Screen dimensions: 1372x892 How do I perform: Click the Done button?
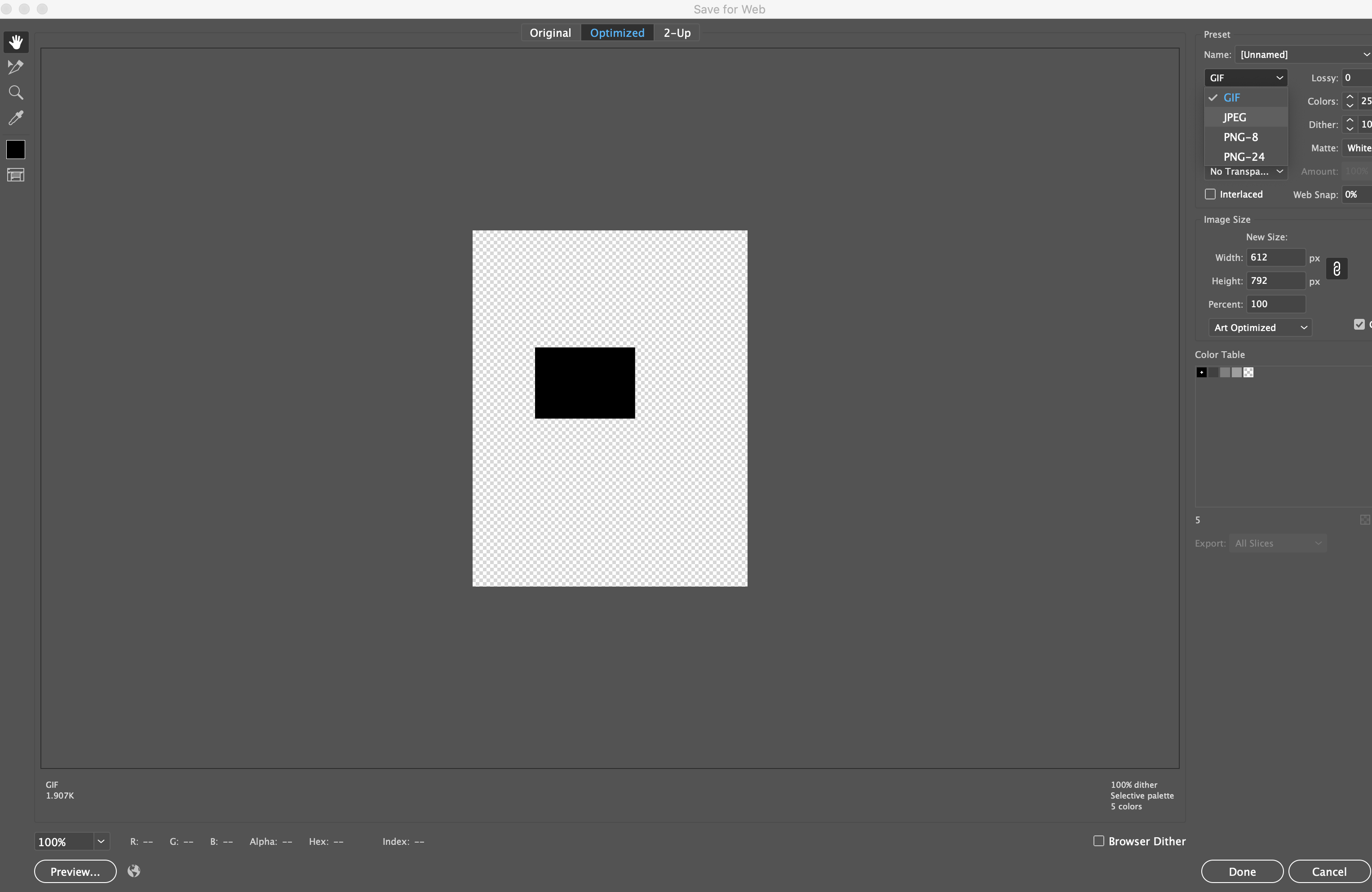(x=1241, y=871)
